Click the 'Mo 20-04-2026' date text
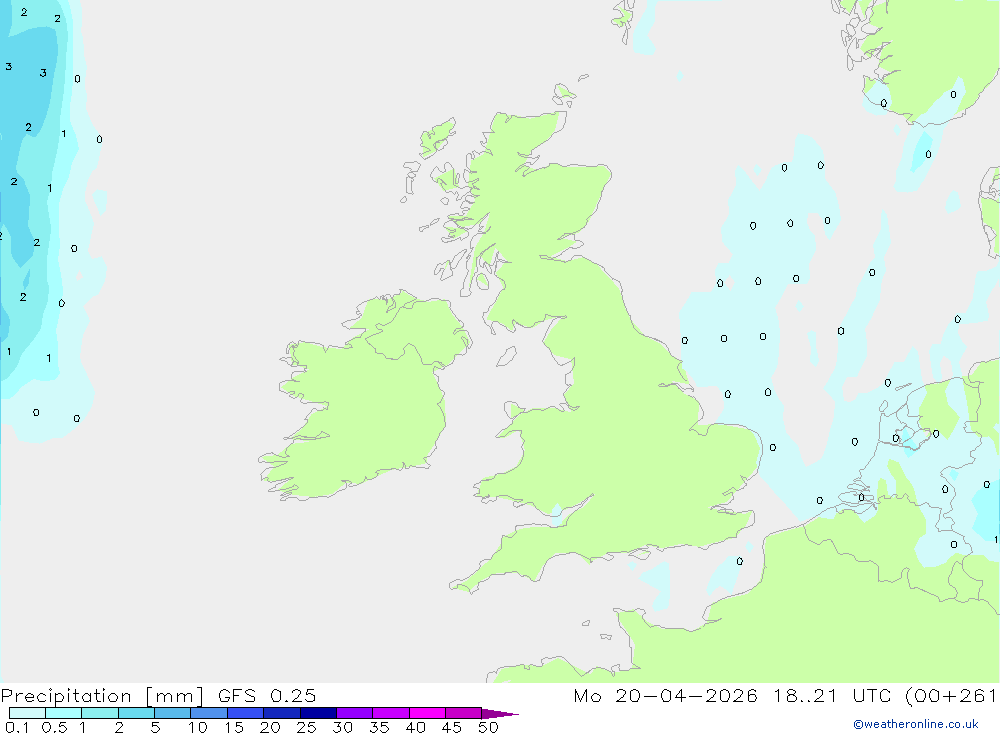This screenshot has height=733, width=1000. (x=666, y=696)
